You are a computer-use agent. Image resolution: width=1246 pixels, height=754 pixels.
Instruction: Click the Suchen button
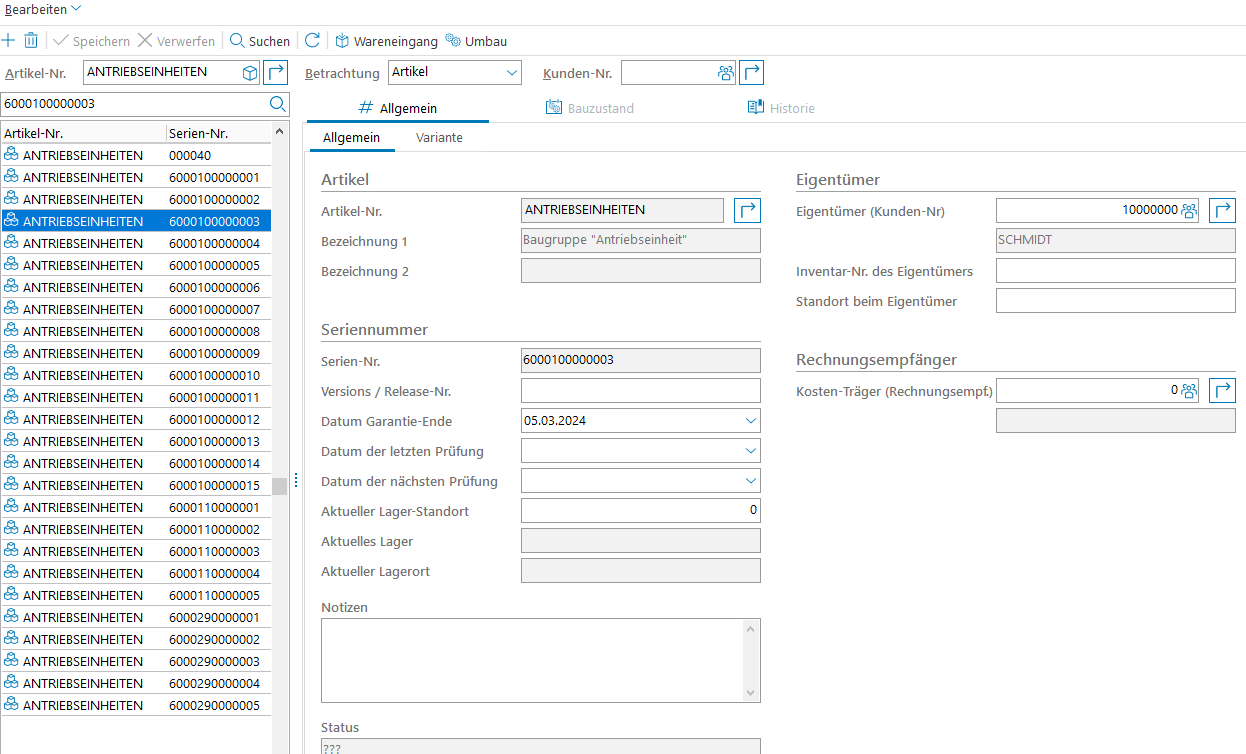point(260,41)
